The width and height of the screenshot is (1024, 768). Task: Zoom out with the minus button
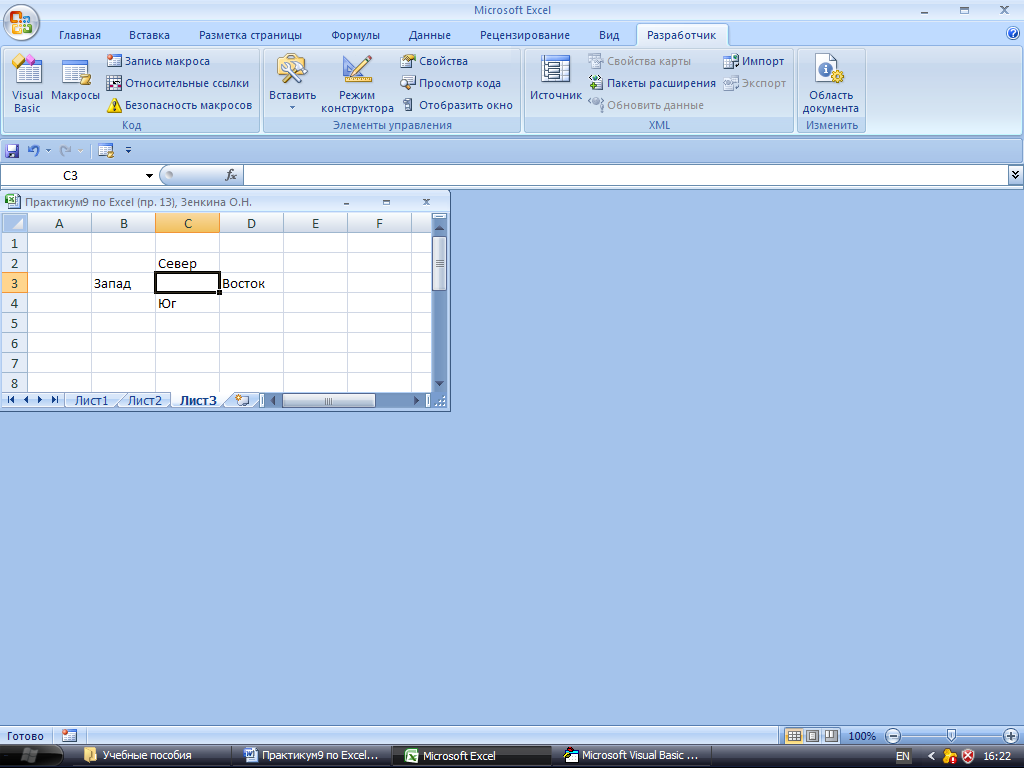tap(893, 736)
